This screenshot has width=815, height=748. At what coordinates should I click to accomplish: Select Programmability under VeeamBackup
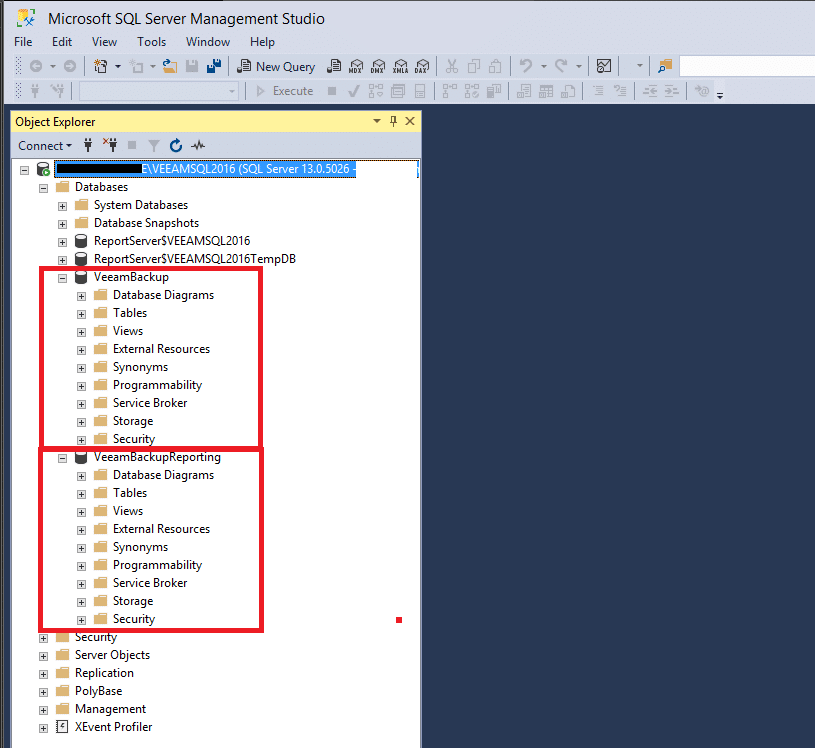(157, 385)
